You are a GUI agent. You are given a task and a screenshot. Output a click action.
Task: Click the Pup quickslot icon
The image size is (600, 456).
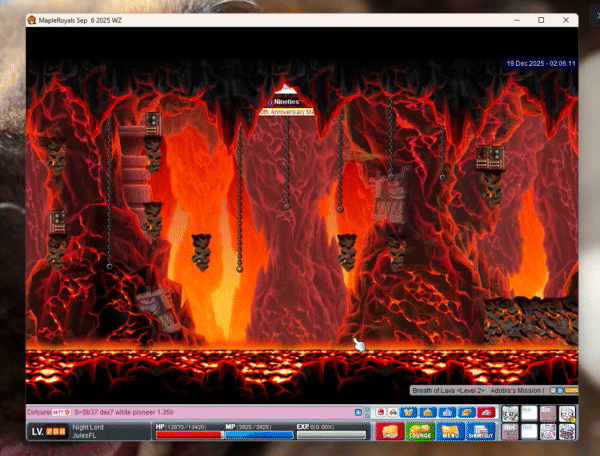point(567,414)
